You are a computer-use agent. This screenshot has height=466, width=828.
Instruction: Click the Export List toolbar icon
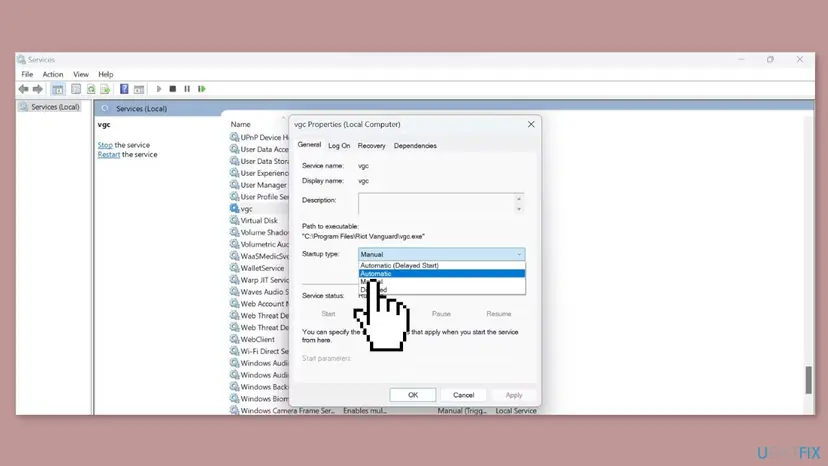105,89
